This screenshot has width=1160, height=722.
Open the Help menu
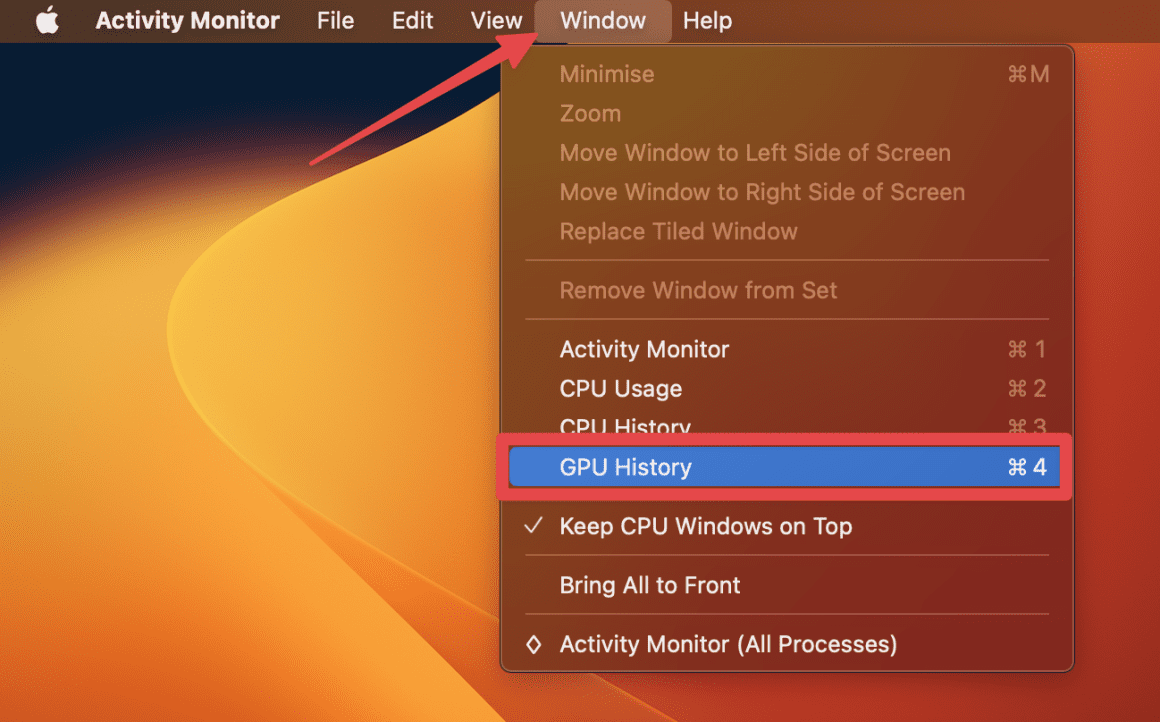tap(707, 20)
